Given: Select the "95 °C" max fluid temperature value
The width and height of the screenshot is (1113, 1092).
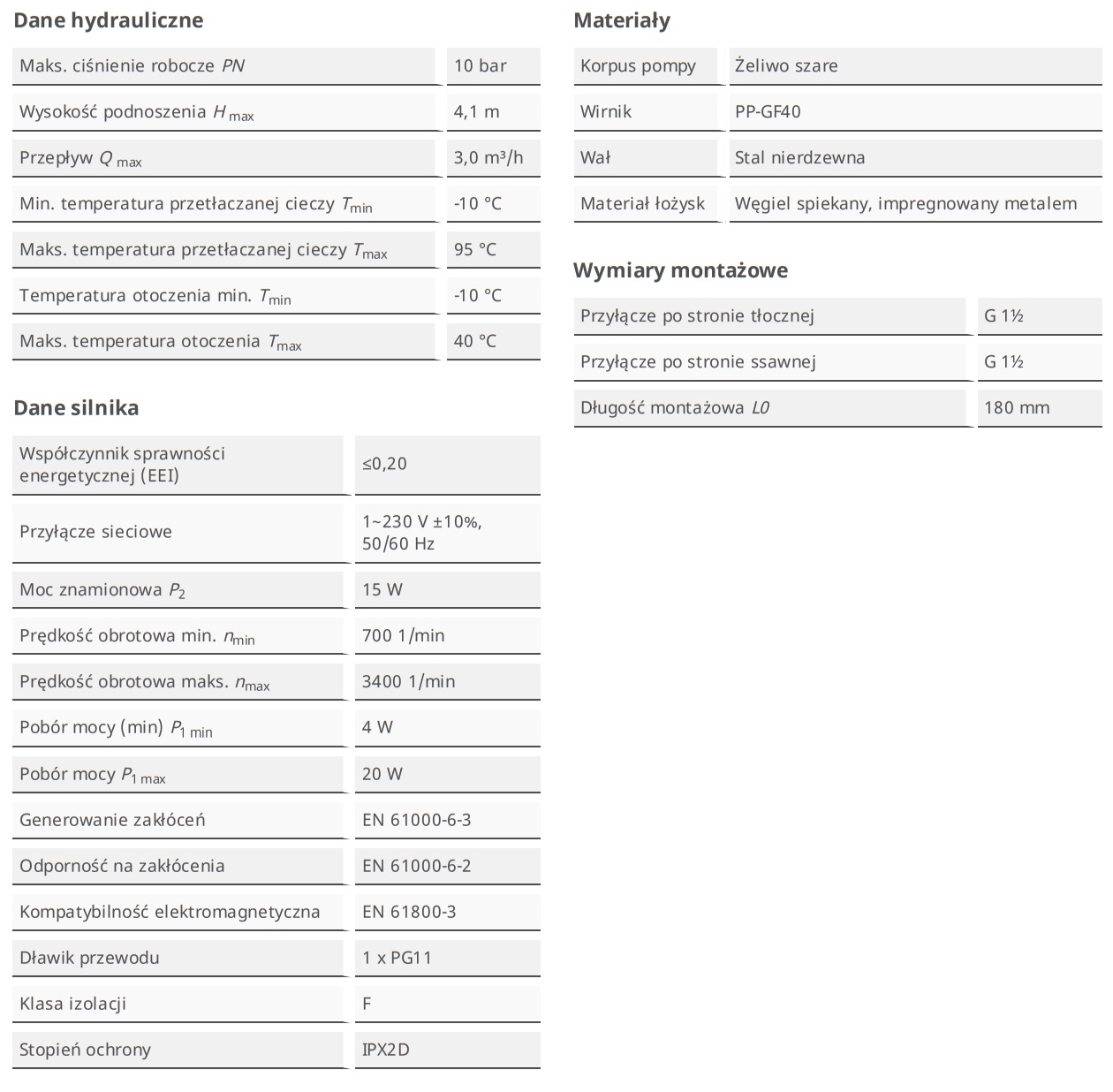Looking at the screenshot, I should [475, 249].
